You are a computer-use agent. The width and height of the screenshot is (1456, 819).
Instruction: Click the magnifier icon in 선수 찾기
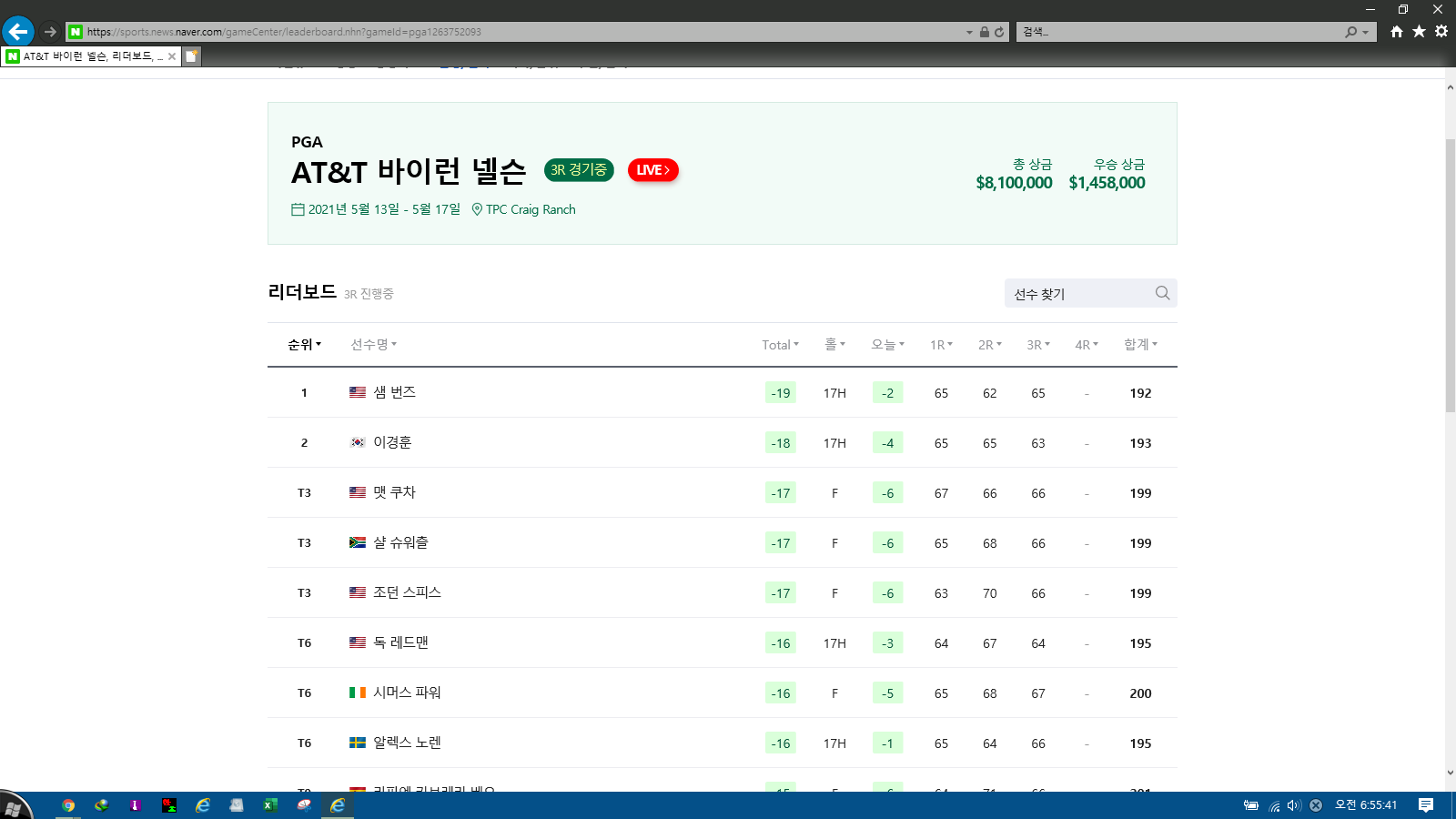click(x=1162, y=293)
